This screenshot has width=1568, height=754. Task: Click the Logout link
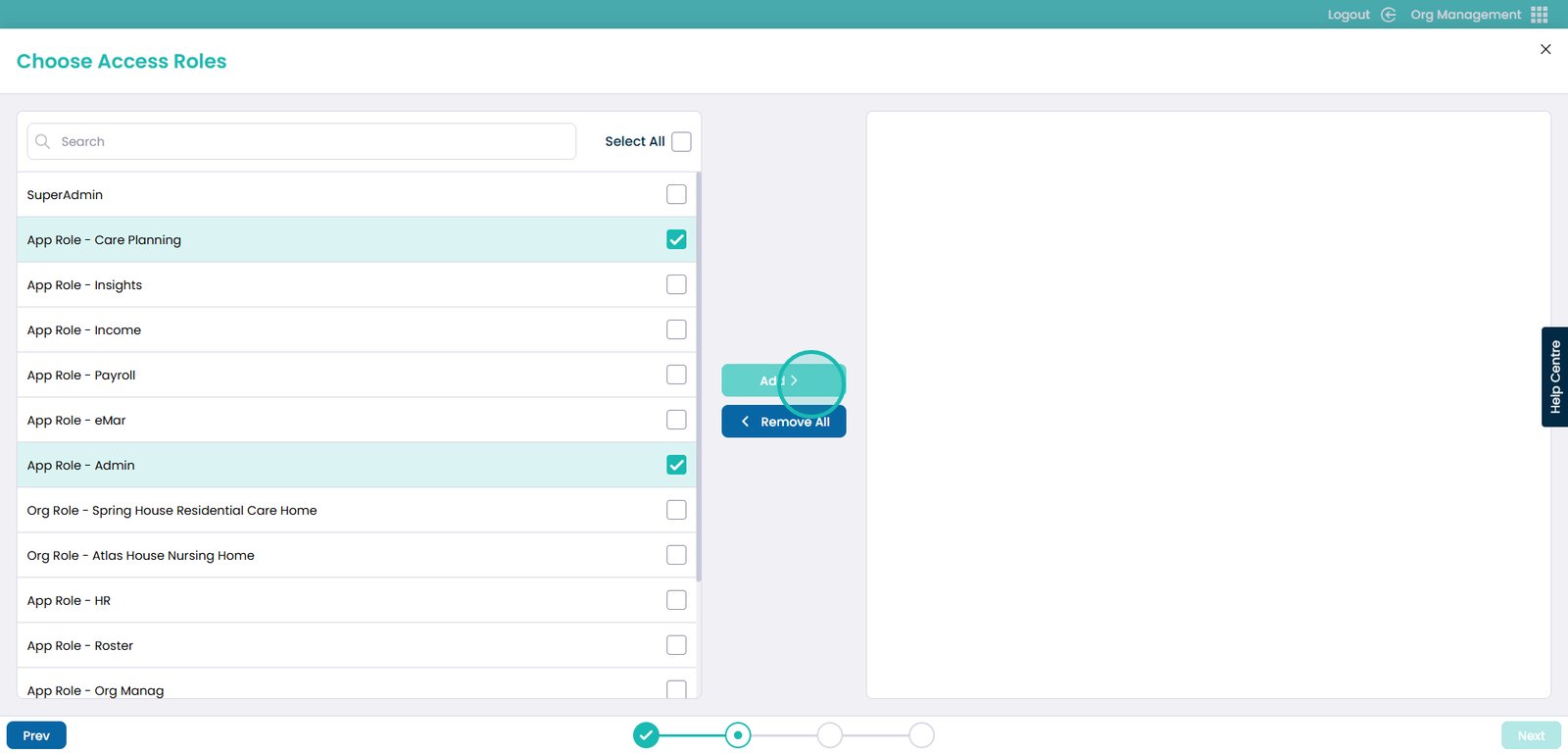(x=1348, y=15)
